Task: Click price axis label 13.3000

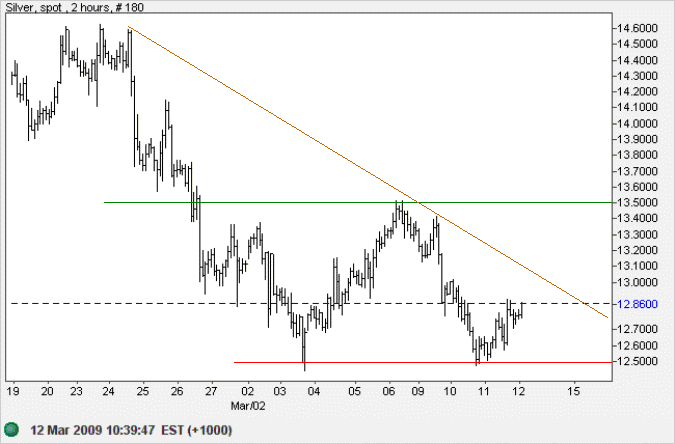Action: 638,235
